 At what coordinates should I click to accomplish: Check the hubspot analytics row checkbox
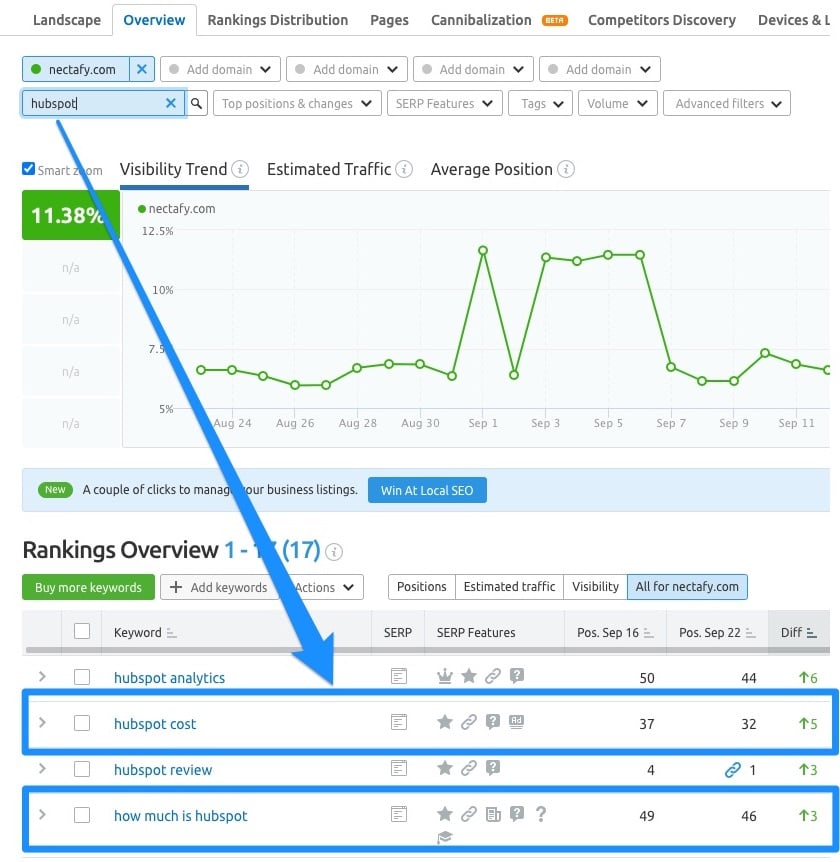82,677
